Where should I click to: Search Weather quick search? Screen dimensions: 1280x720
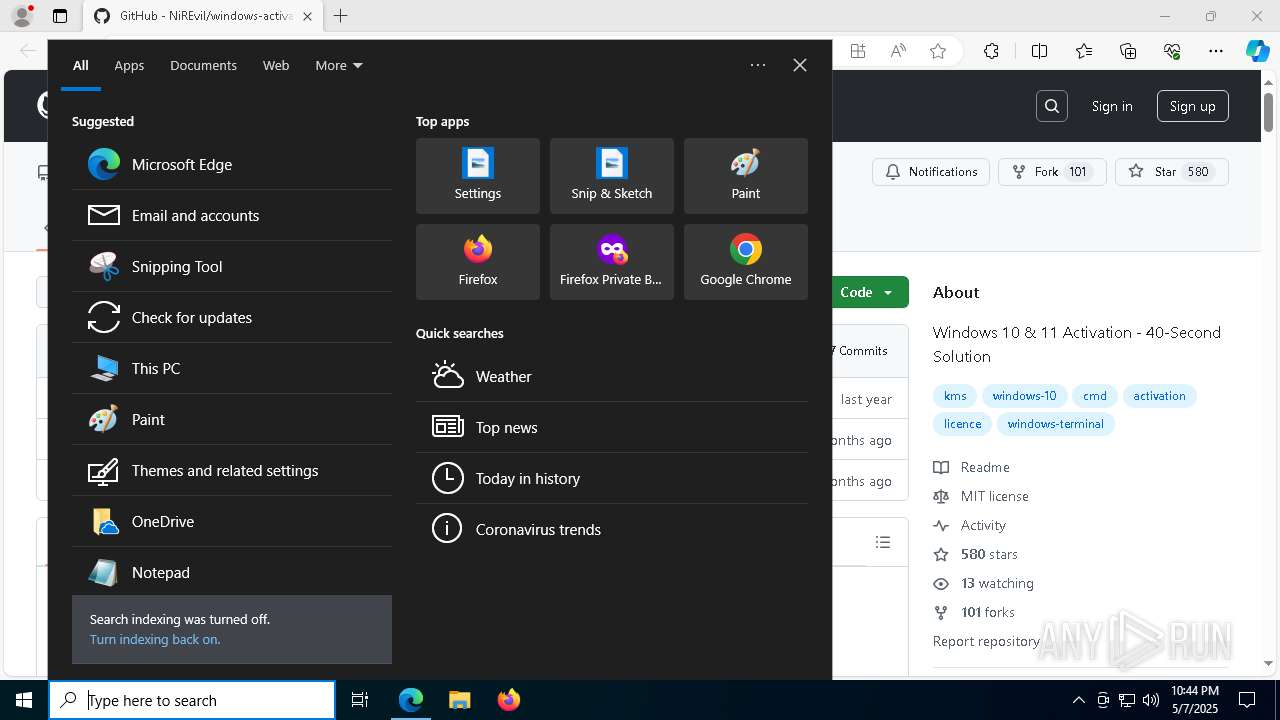(x=612, y=376)
